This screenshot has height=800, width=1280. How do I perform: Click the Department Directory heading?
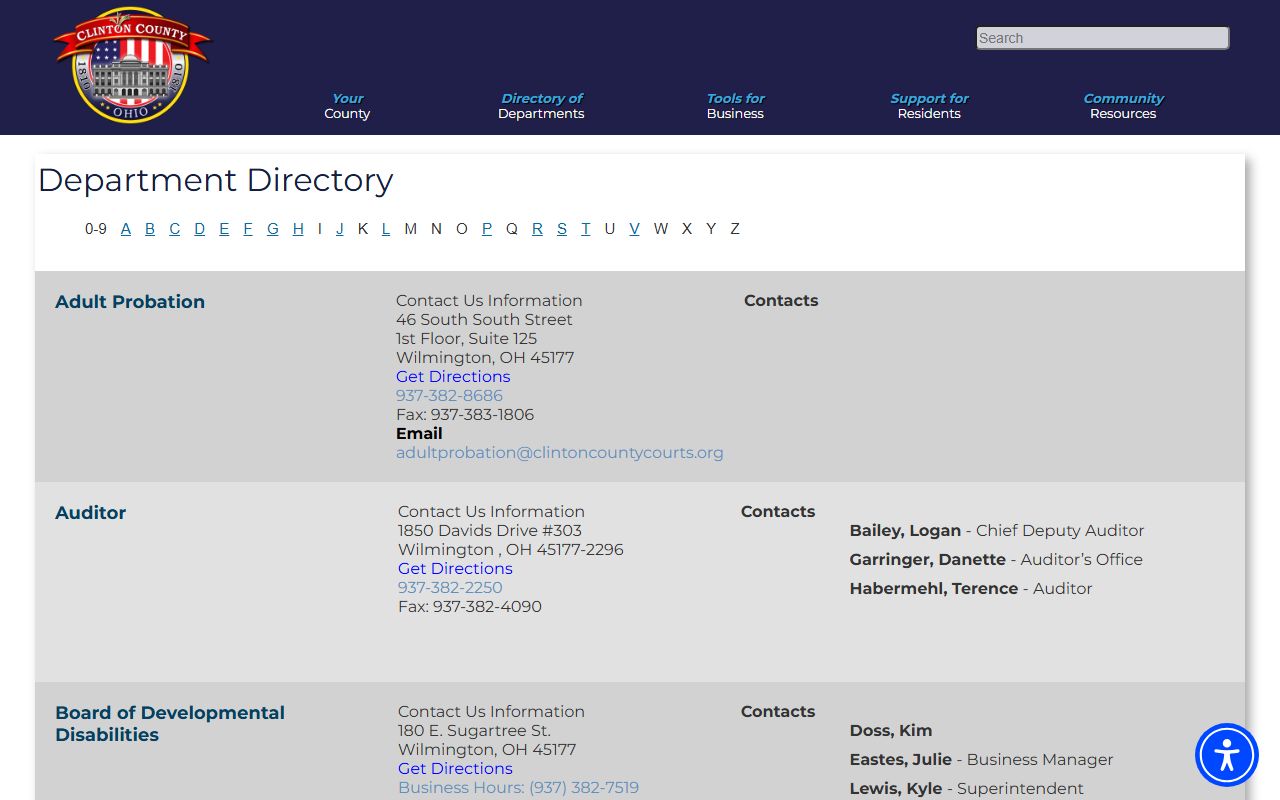click(x=216, y=181)
